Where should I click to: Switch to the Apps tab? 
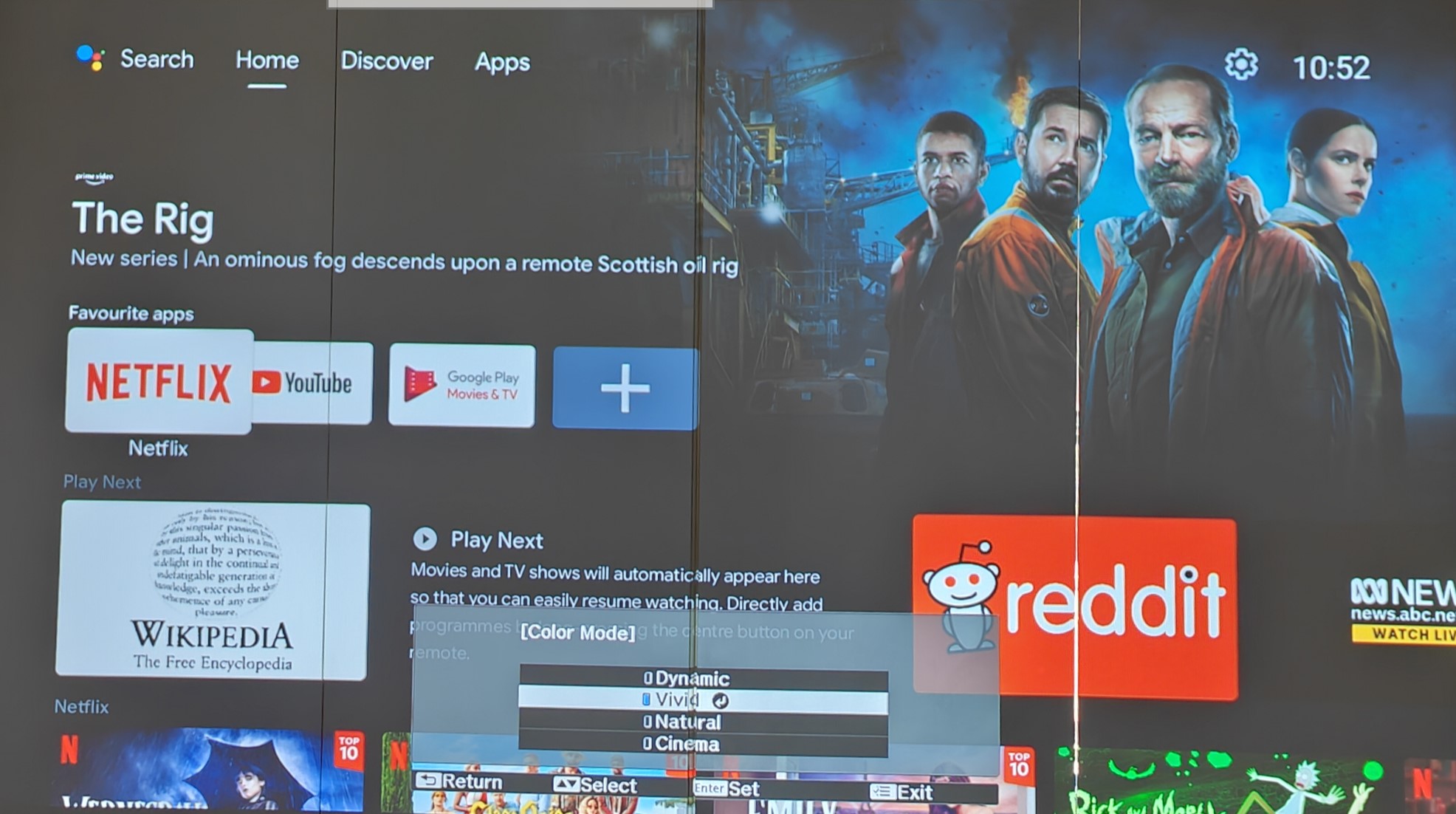pyautogui.click(x=502, y=62)
